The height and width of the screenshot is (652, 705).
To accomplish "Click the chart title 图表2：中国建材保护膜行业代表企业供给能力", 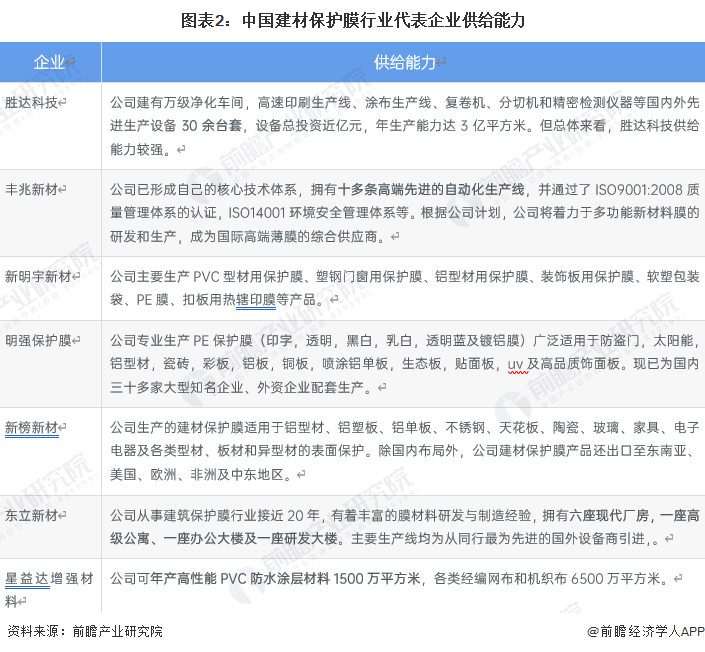I will tap(352, 21).
